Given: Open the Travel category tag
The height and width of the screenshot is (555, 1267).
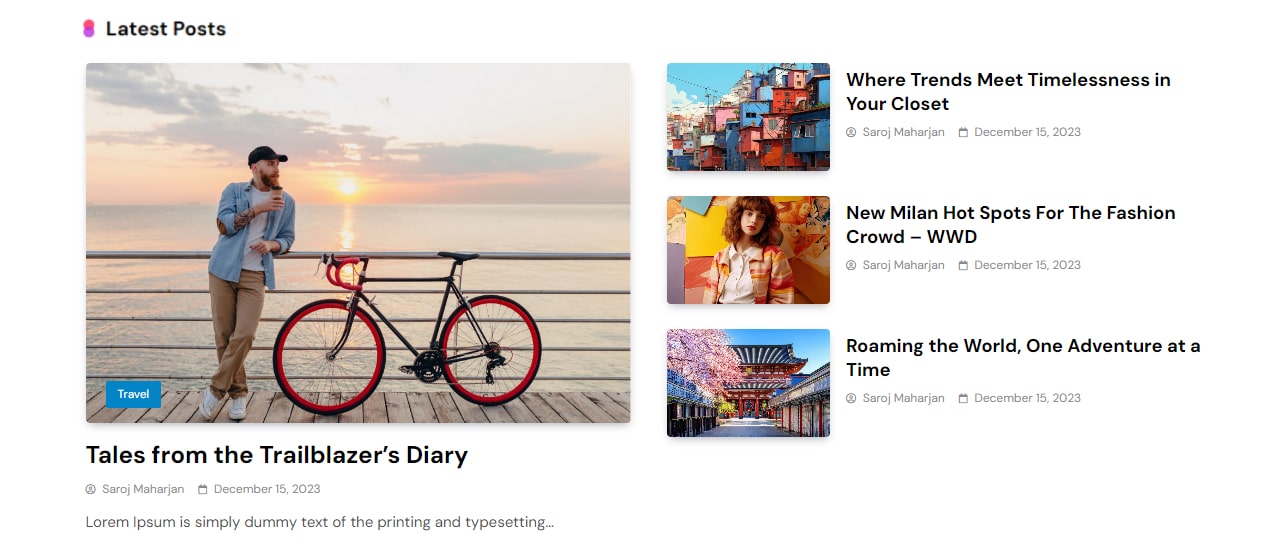Looking at the screenshot, I should pyautogui.click(x=133, y=394).
